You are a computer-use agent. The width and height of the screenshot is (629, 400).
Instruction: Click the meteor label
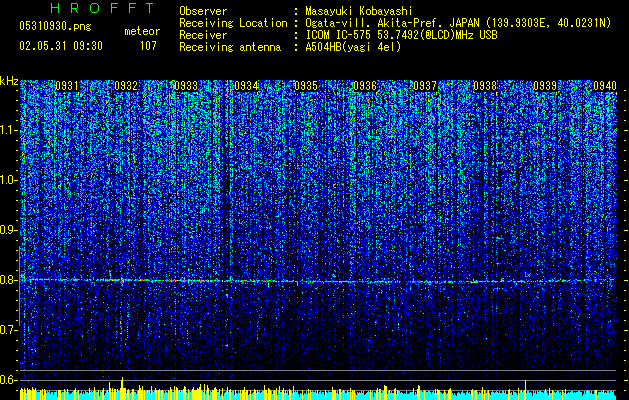(x=142, y=31)
